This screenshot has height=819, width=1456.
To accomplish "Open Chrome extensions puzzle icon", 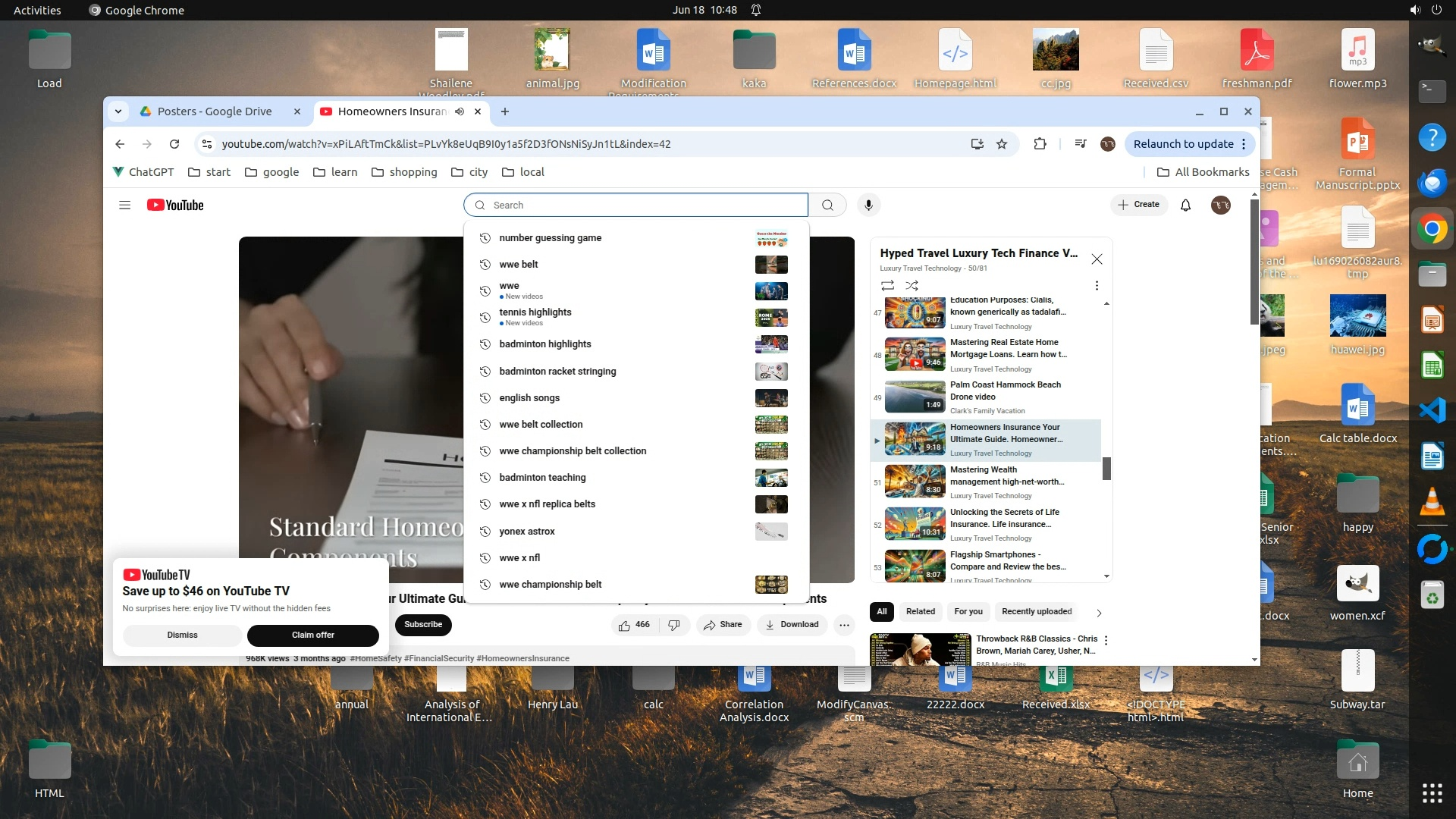I will pos(1040,144).
